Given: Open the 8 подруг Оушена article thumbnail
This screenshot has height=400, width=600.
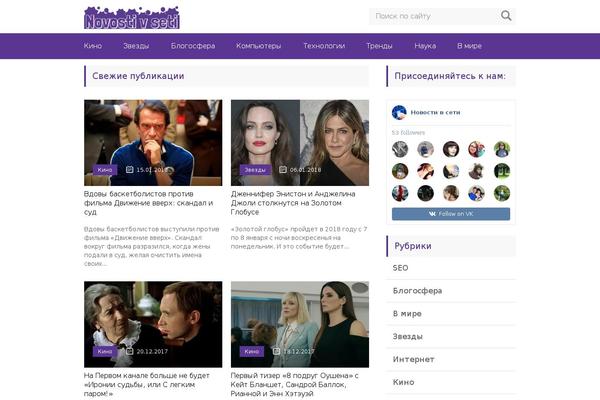Looking at the screenshot, I should pyautogui.click(x=300, y=325).
